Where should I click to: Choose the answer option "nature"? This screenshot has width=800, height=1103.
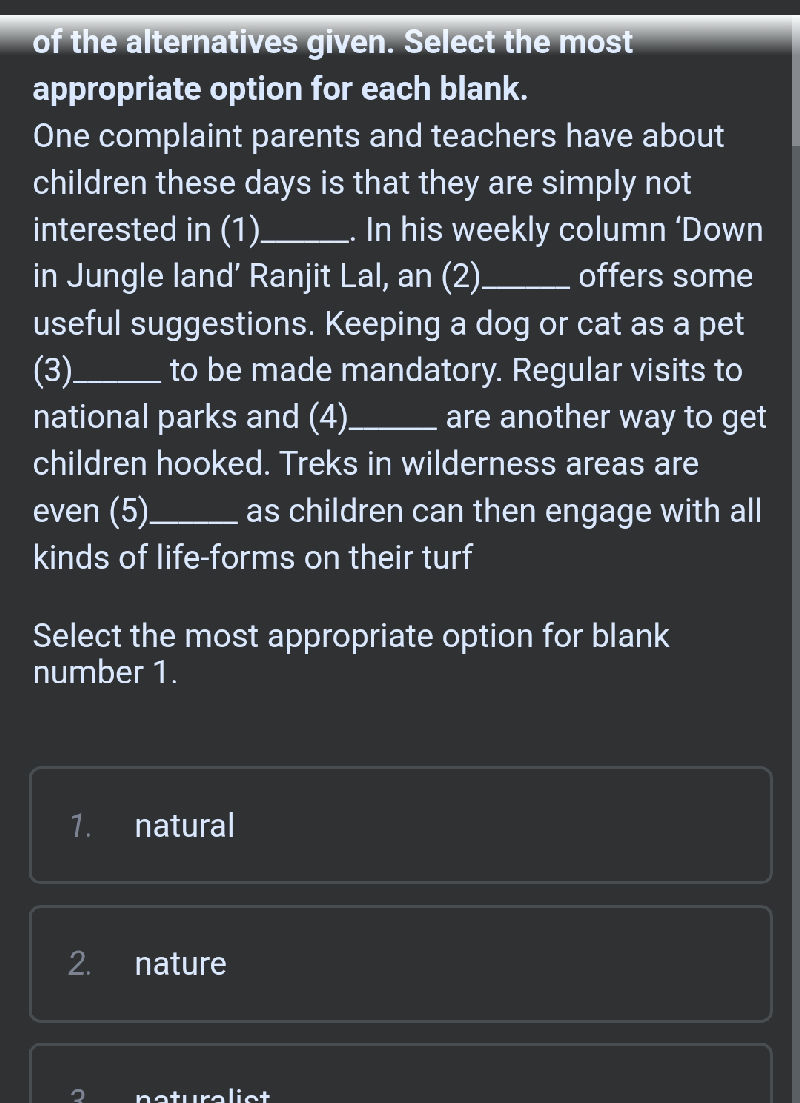click(x=400, y=964)
